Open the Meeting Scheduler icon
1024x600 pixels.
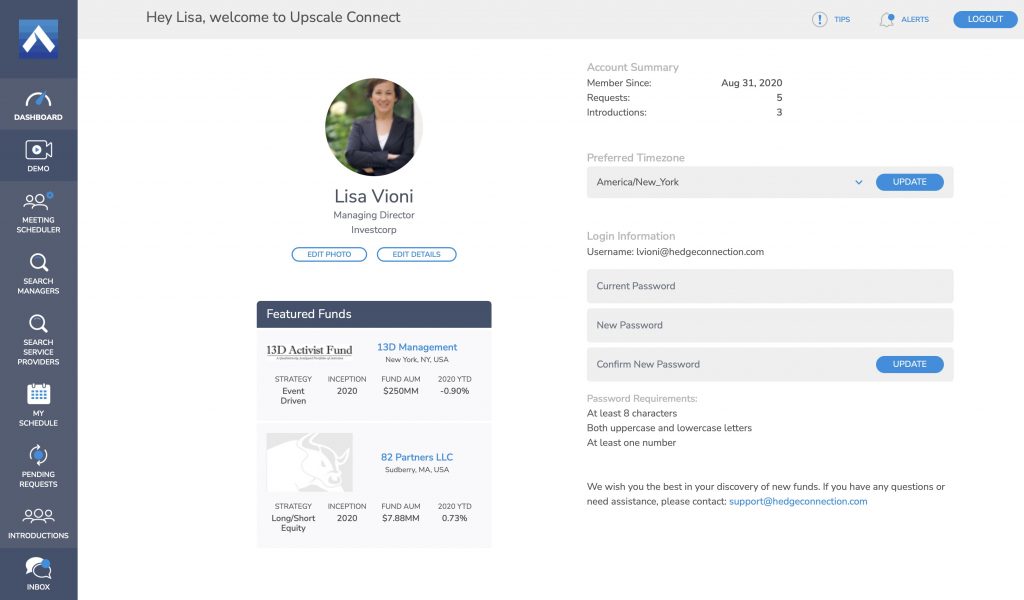38,200
